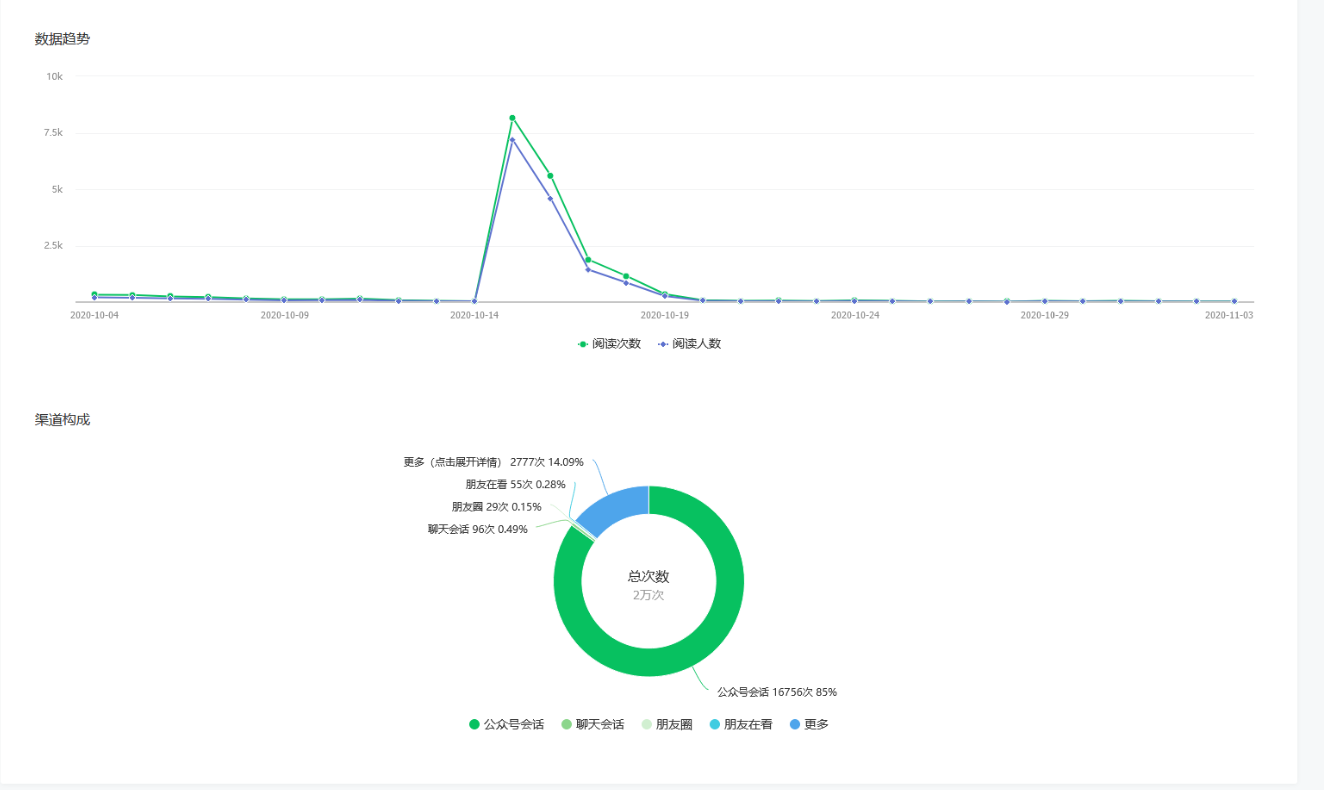This screenshot has height=790, width=1324.
Task: Toggle 朋友圈 in the donut chart legend
Action: coord(666,725)
